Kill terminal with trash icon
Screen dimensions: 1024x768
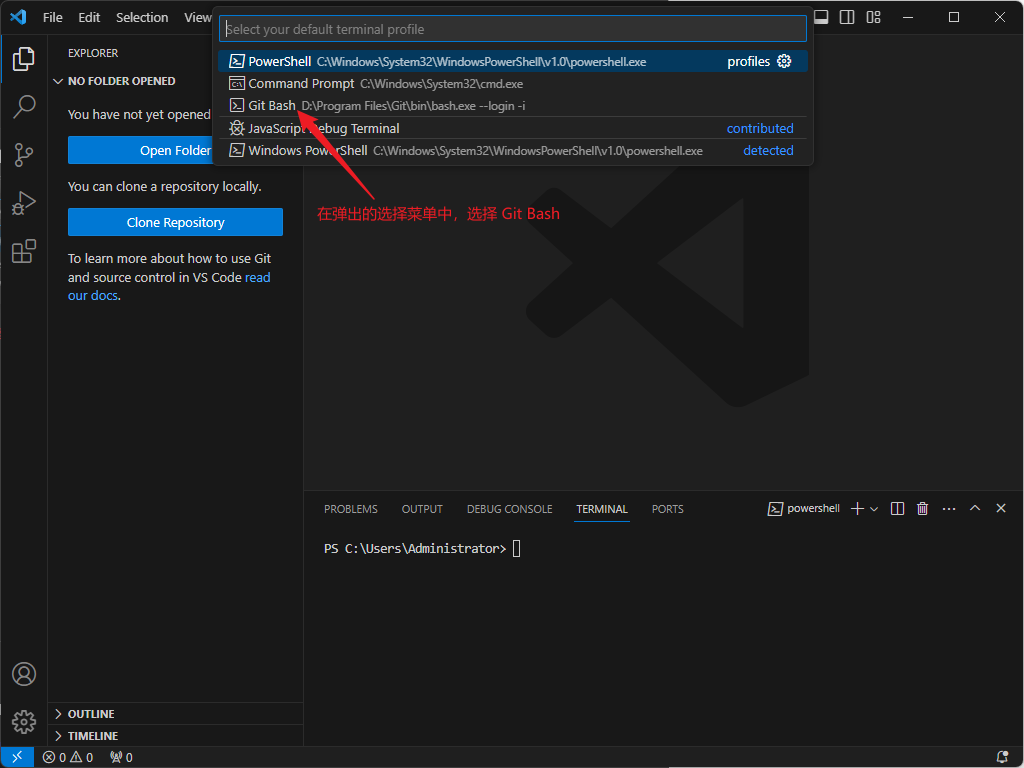coord(922,509)
